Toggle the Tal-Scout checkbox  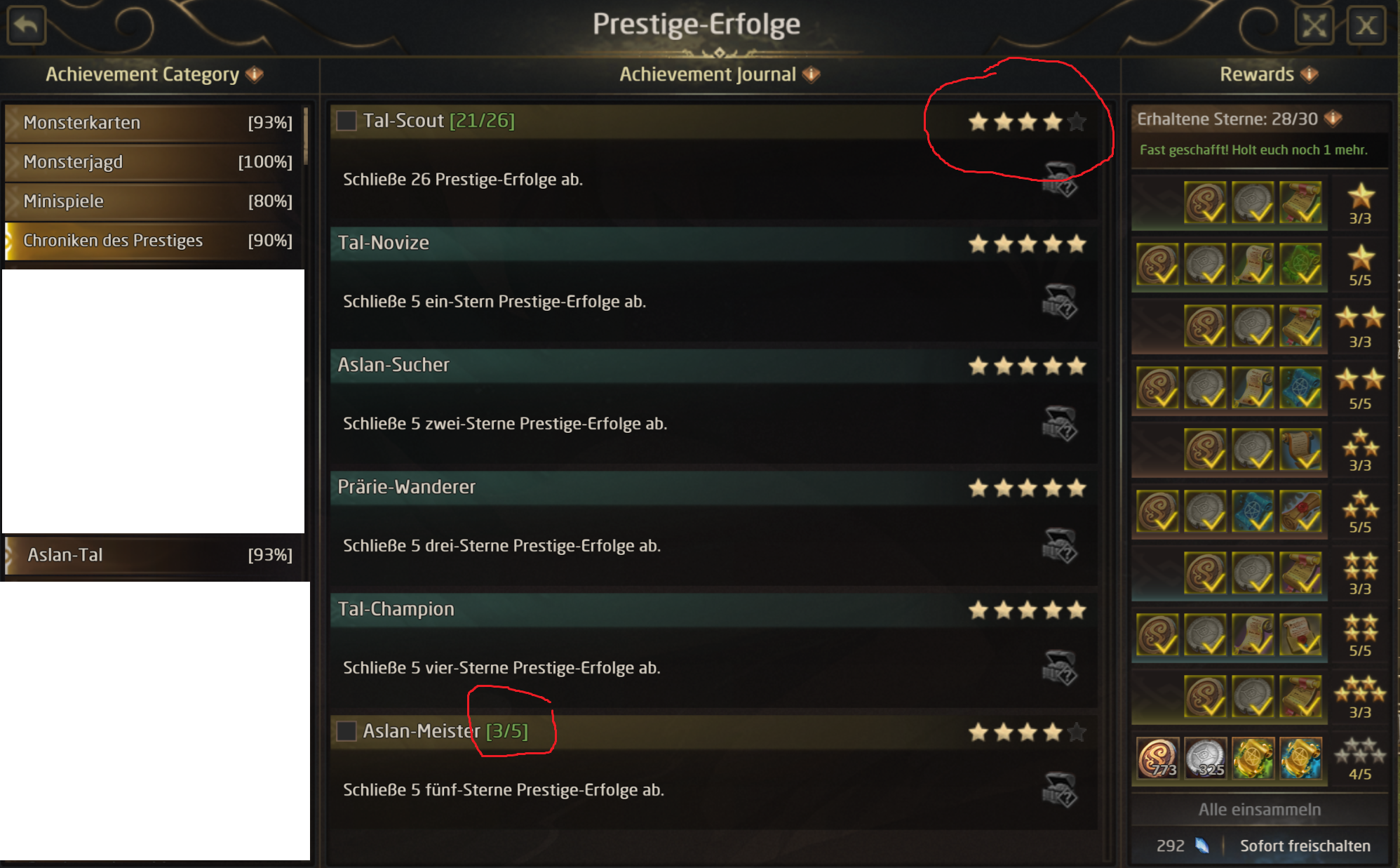(346, 121)
